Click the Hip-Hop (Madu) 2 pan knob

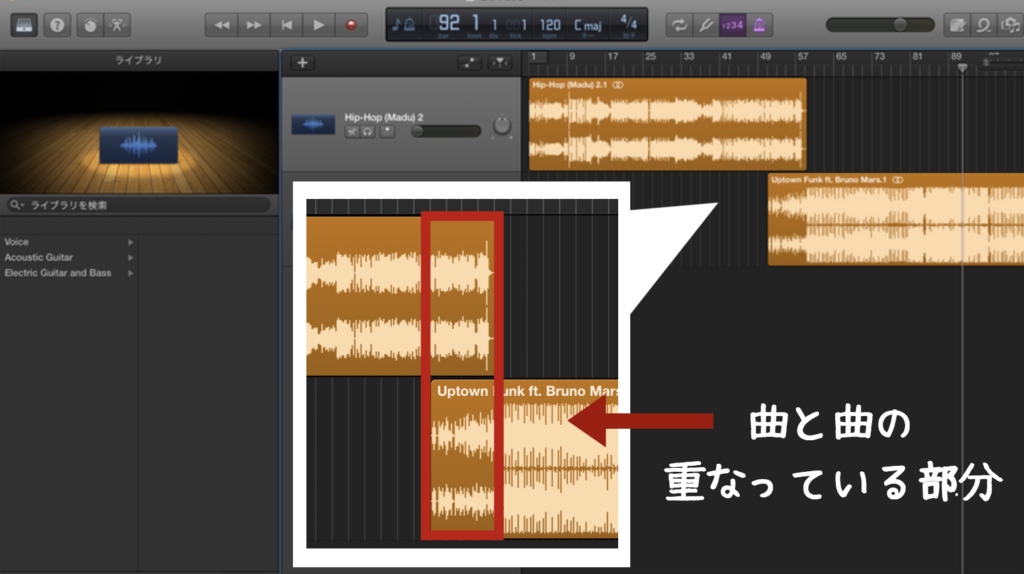[502, 125]
